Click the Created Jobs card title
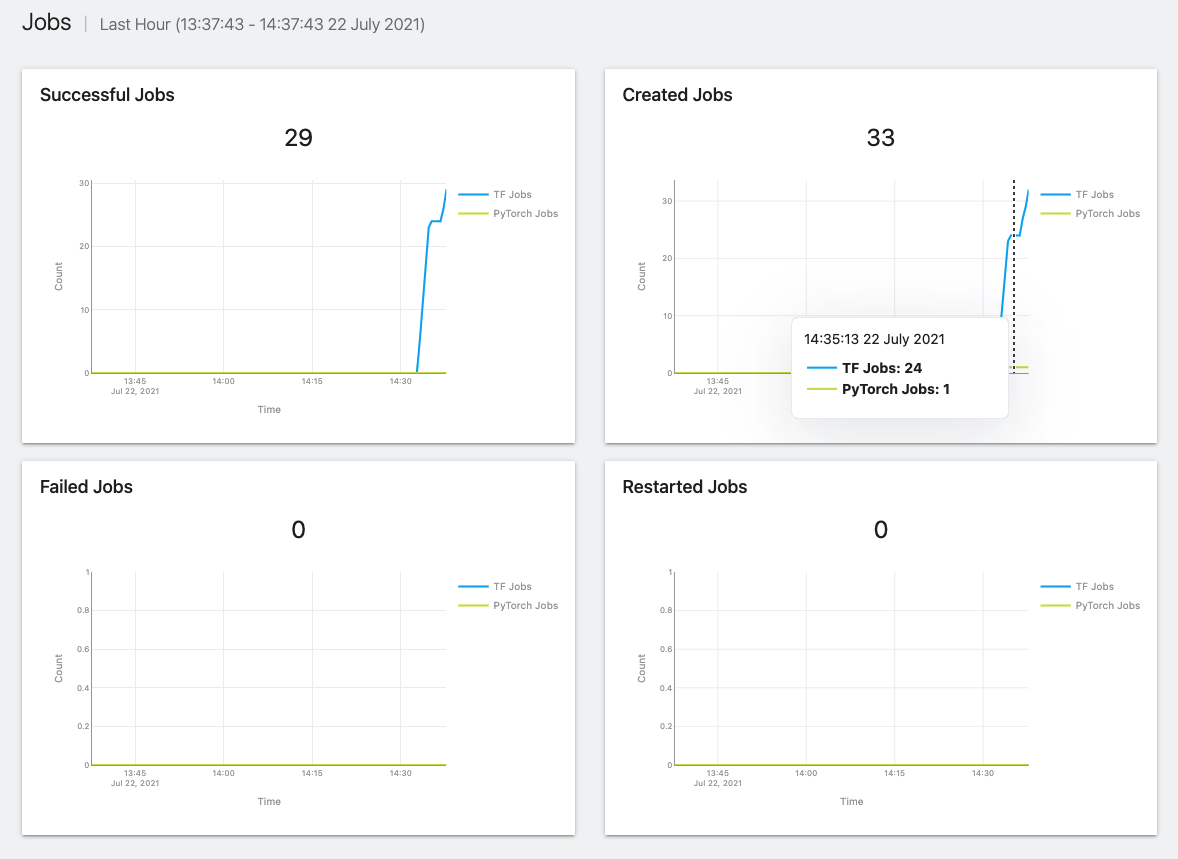 [x=677, y=95]
